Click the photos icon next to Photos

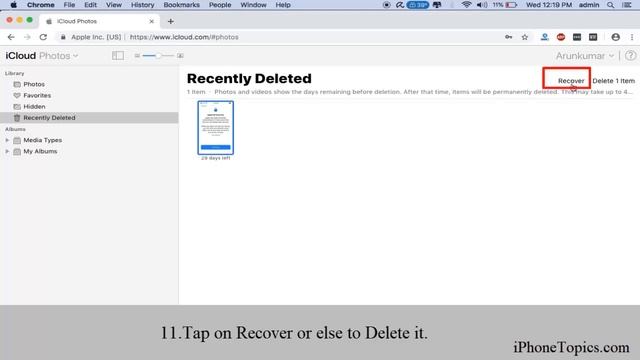pyautogui.click(x=17, y=84)
